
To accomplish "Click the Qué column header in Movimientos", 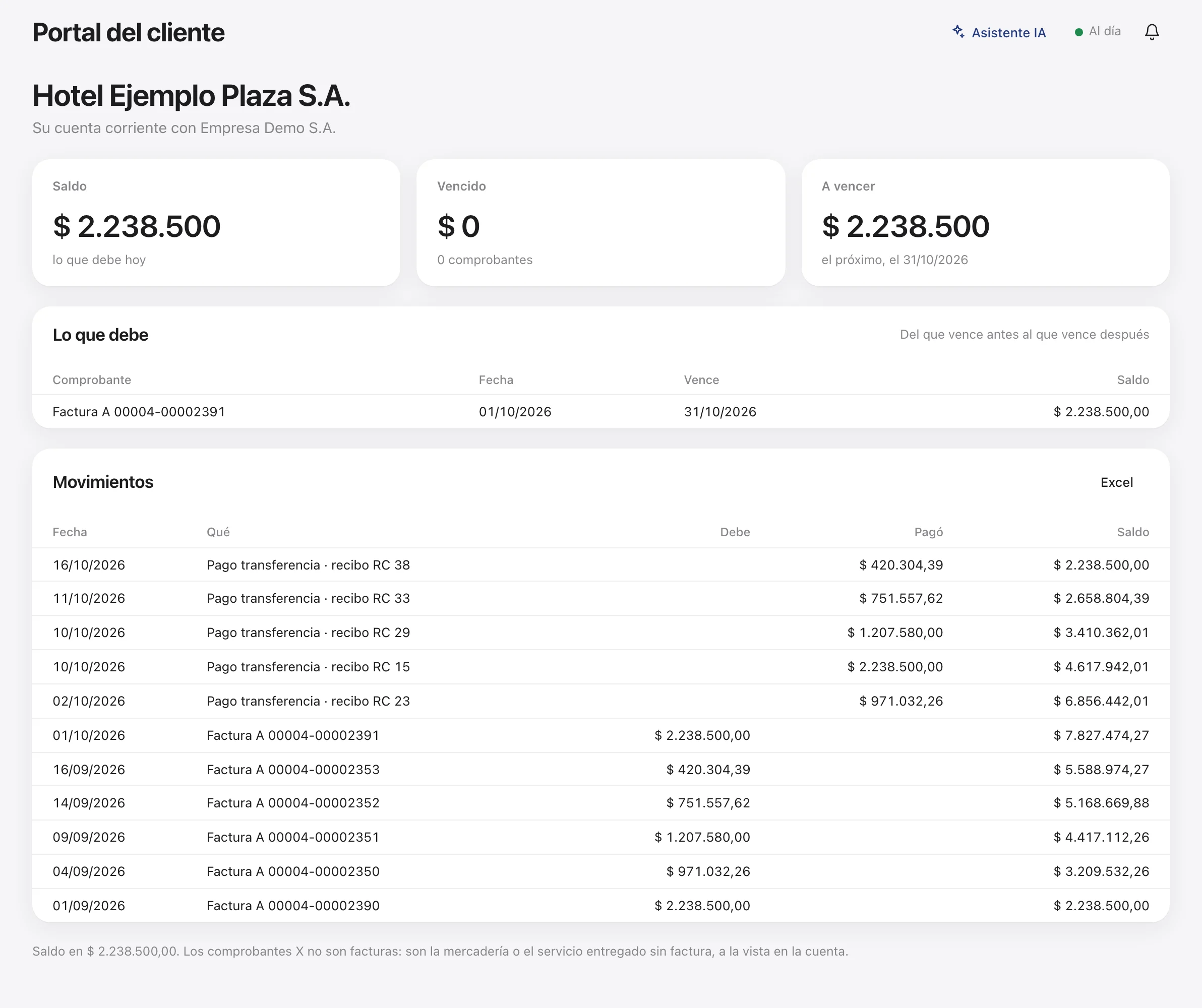I will click(x=218, y=532).
